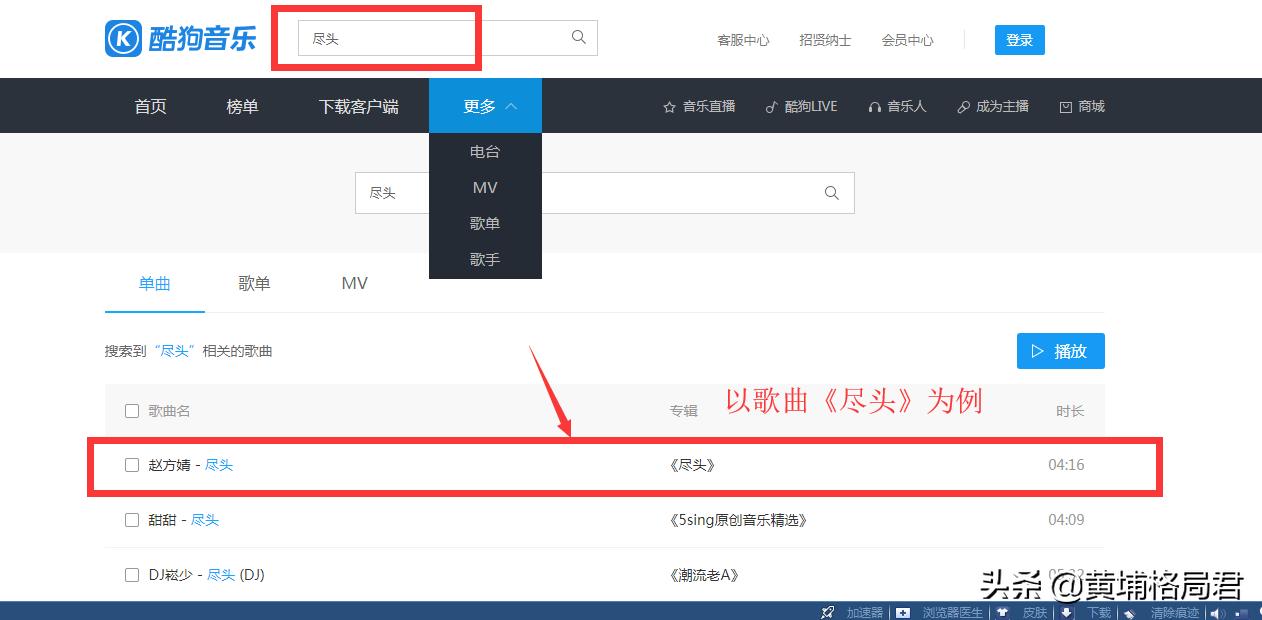This screenshot has height=620, width=1262.
Task: Switch to the 歌单 tab
Action: (x=254, y=283)
